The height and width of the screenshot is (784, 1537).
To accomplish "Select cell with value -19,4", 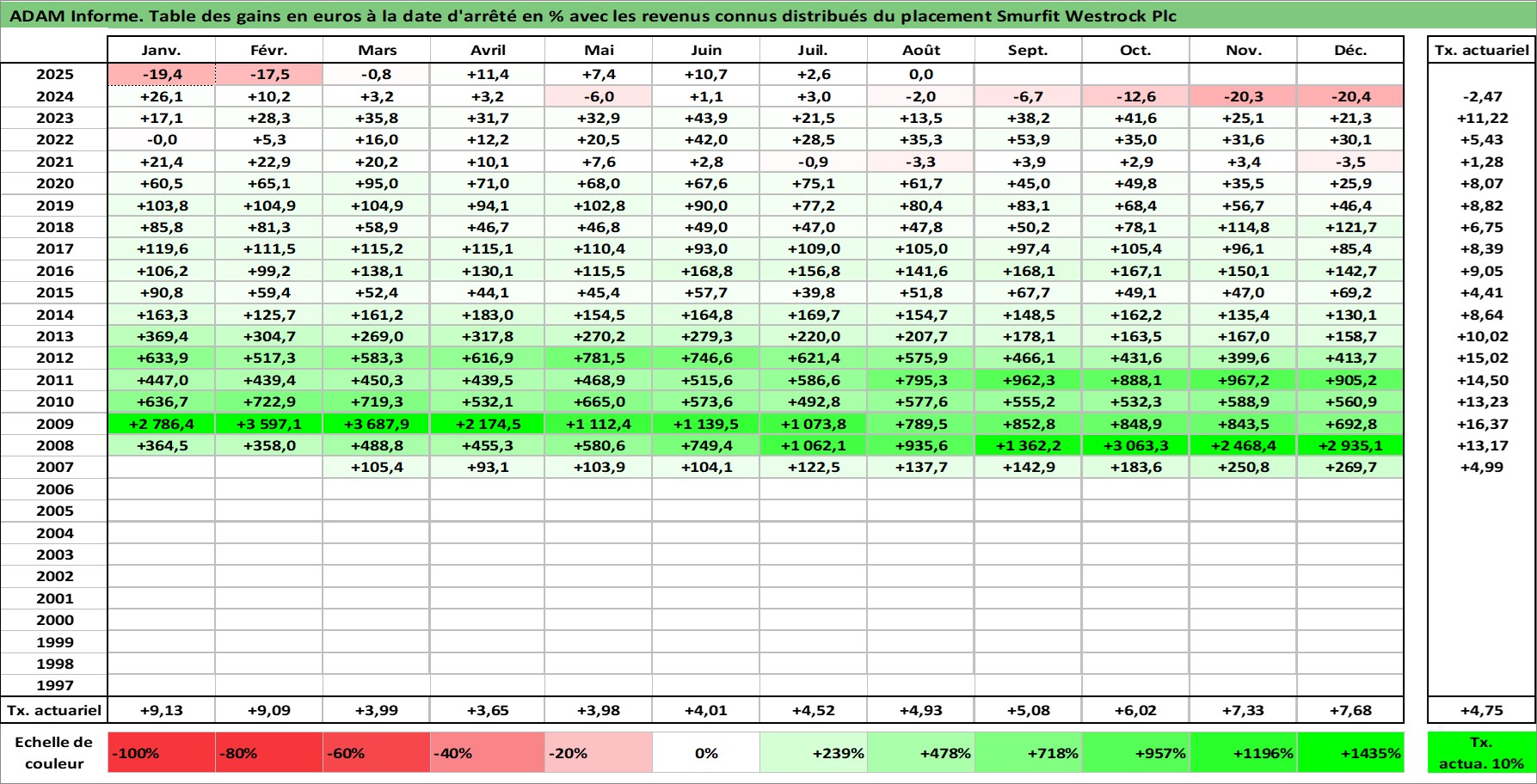I will pyautogui.click(x=161, y=75).
